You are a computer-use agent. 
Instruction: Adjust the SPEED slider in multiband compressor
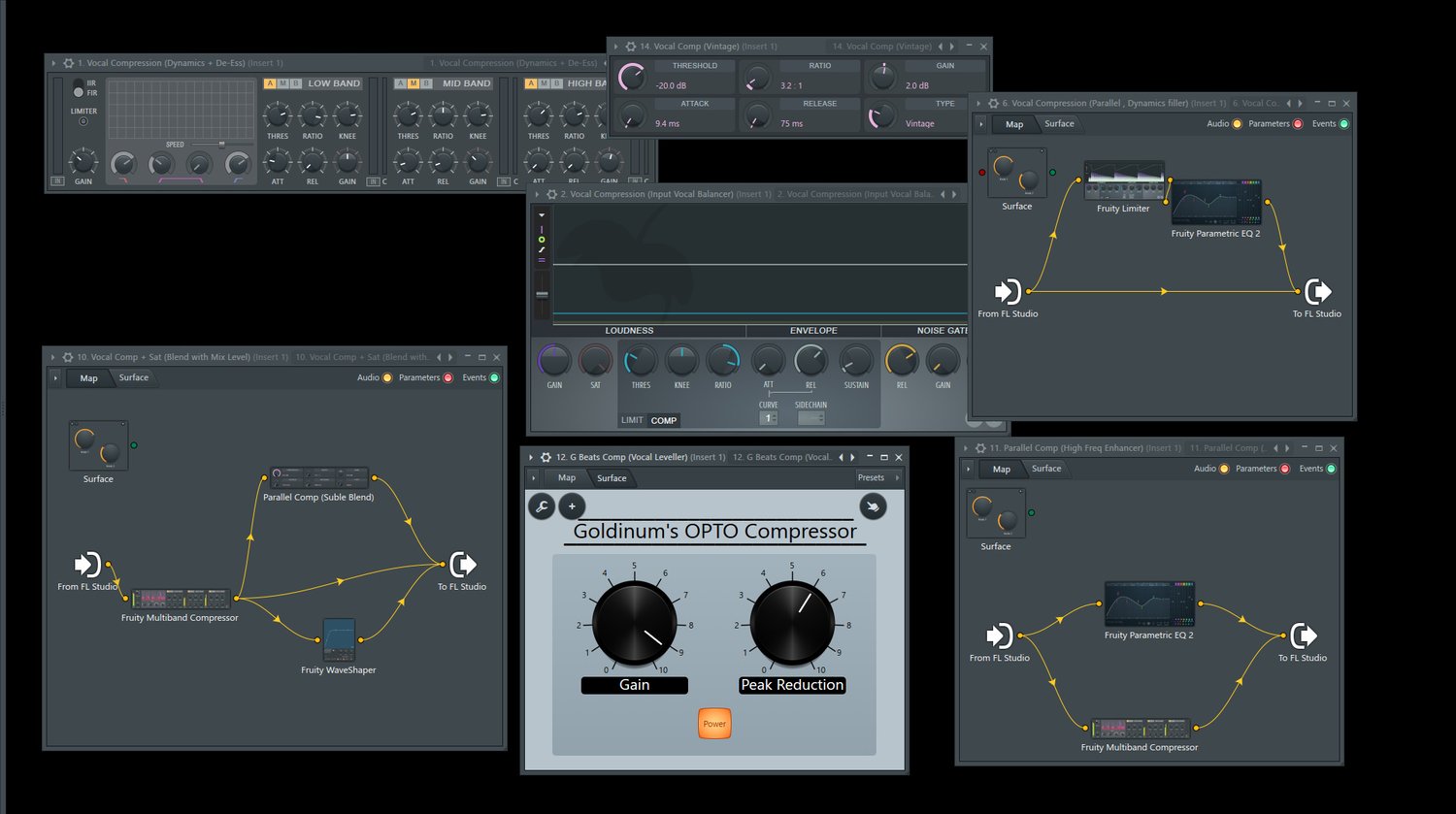[x=221, y=145]
